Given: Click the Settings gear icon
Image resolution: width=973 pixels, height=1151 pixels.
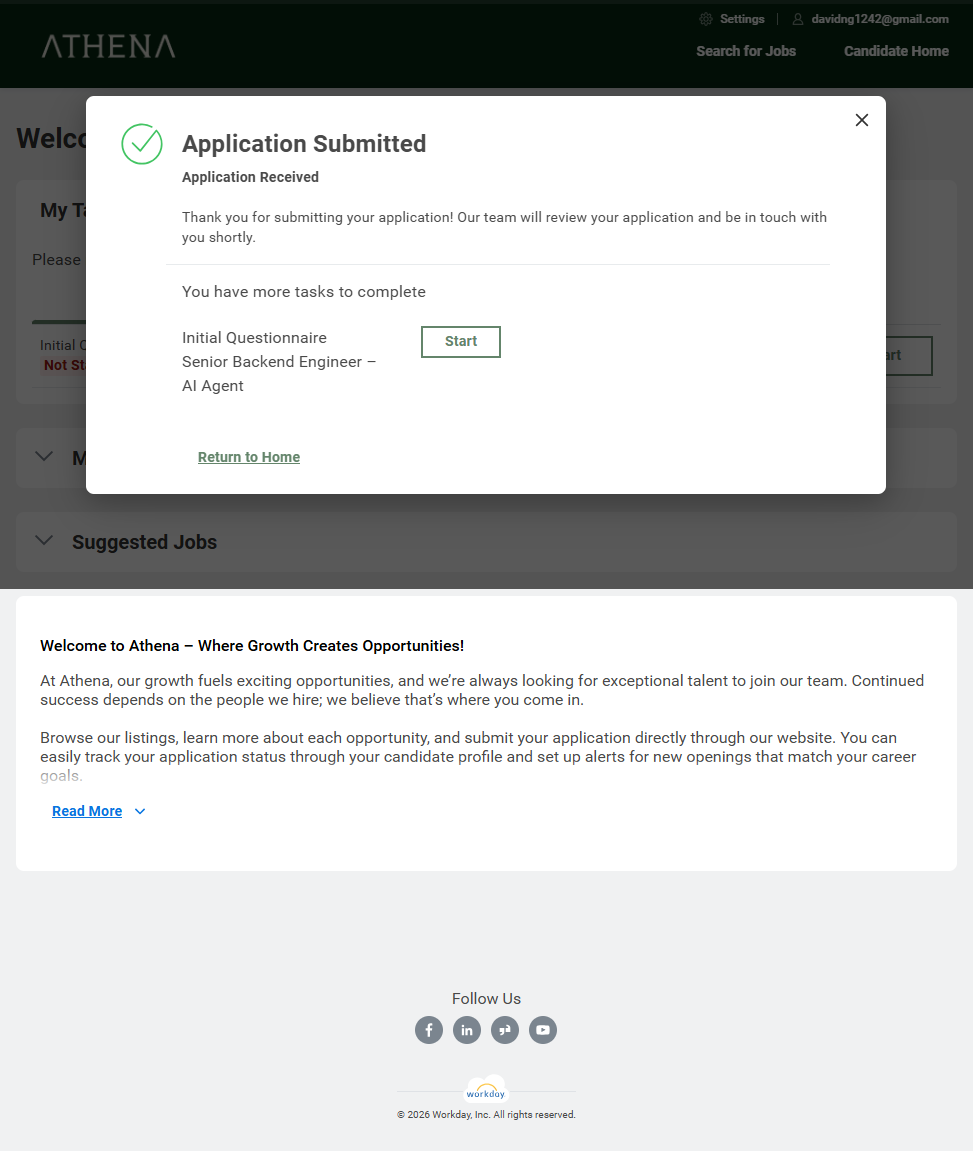Looking at the screenshot, I should pos(706,19).
